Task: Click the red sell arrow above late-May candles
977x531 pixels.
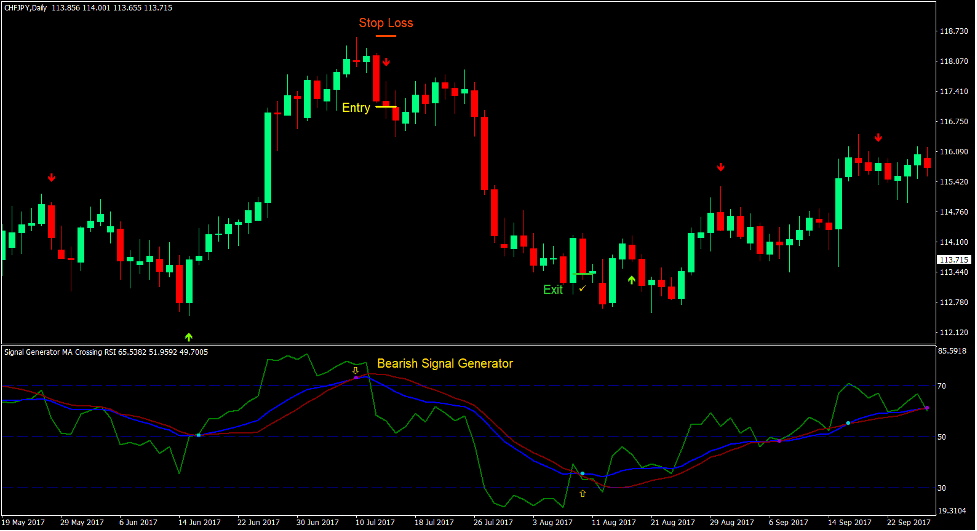Action: (x=52, y=178)
